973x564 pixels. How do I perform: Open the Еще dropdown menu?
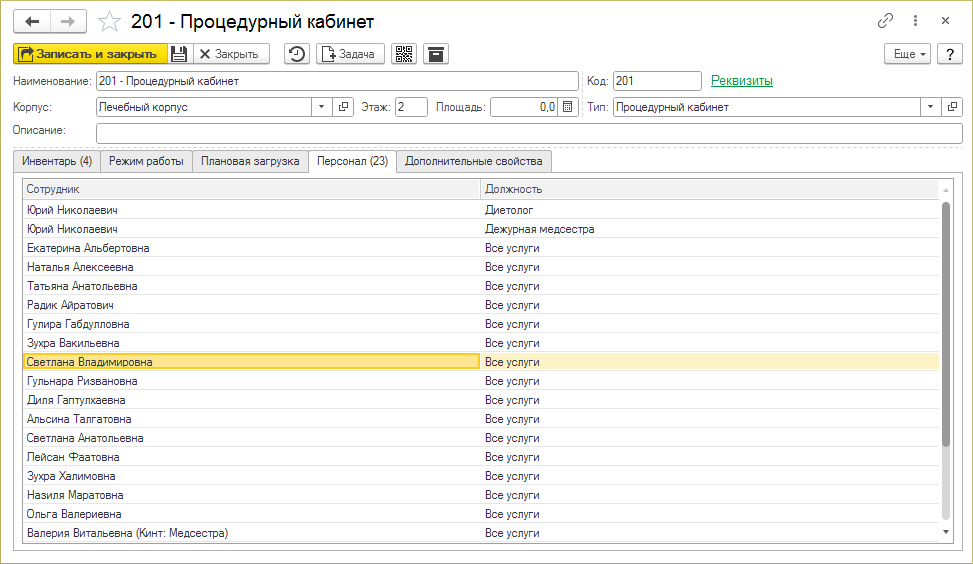pyautogui.click(x=907, y=54)
